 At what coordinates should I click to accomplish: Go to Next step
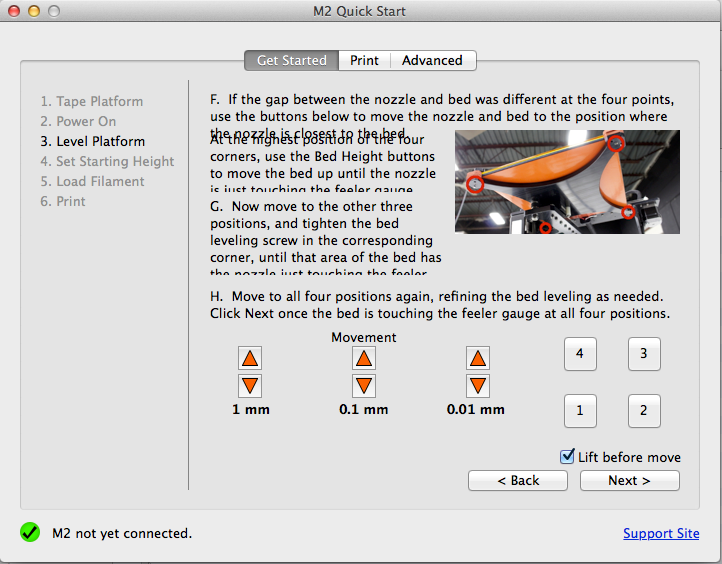tap(629, 481)
